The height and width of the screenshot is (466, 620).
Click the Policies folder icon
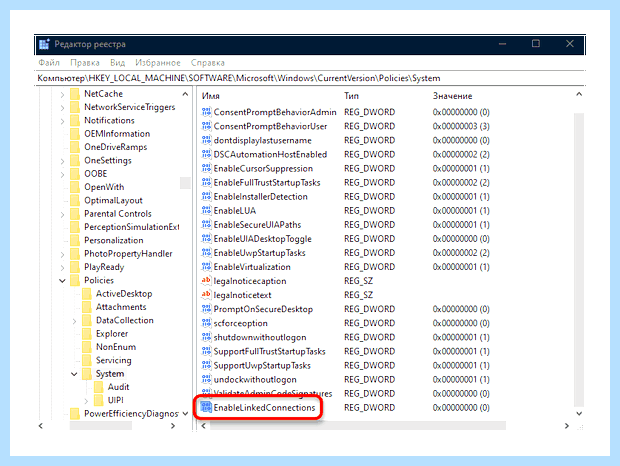coord(75,280)
